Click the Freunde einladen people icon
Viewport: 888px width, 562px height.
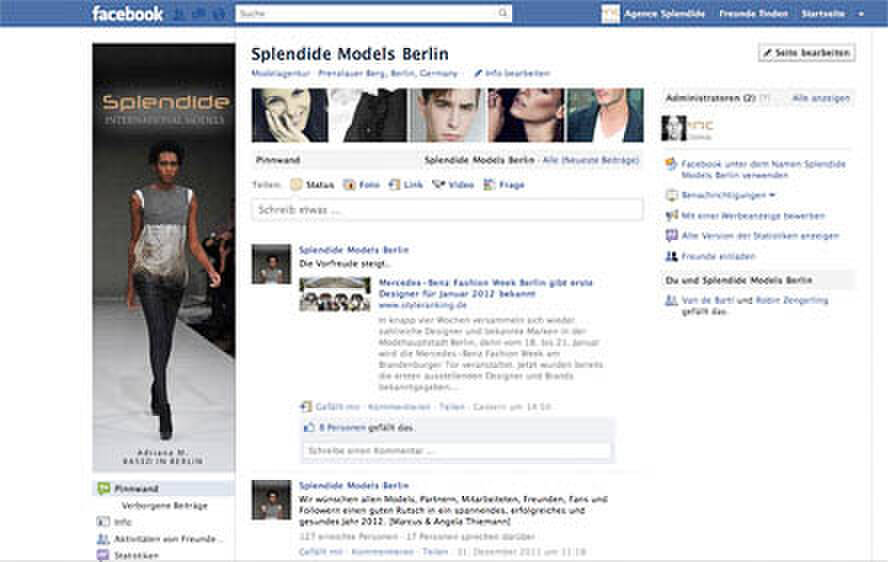[x=671, y=256]
